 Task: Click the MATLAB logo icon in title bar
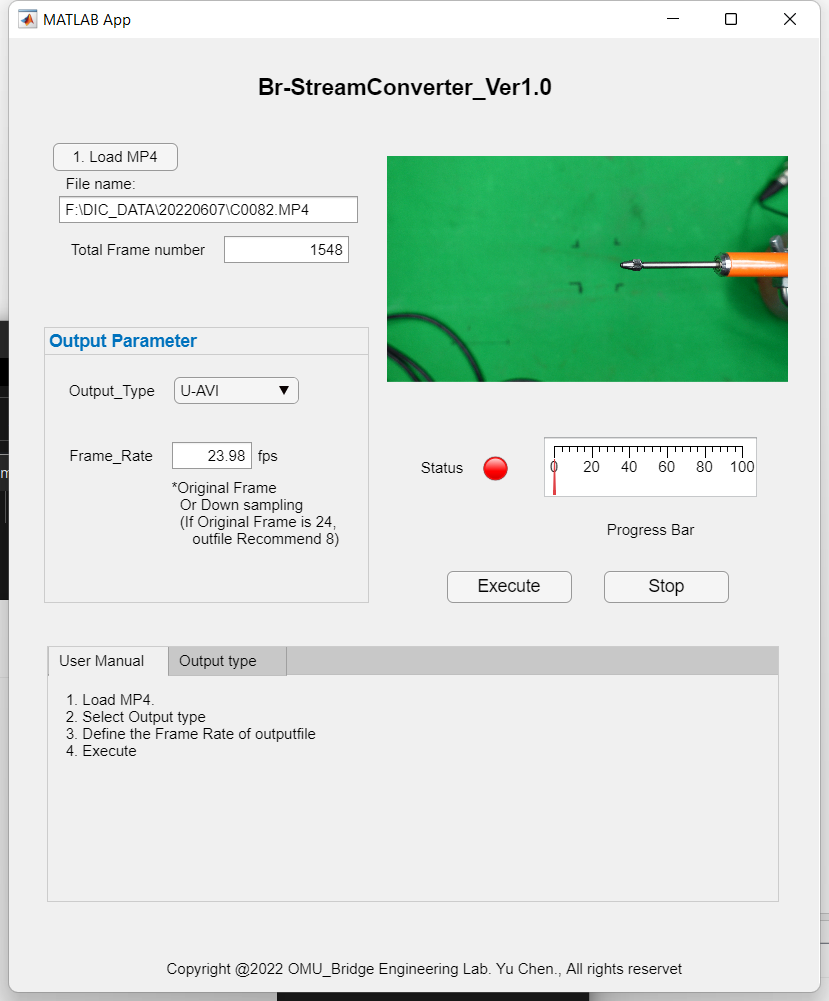(x=28, y=19)
